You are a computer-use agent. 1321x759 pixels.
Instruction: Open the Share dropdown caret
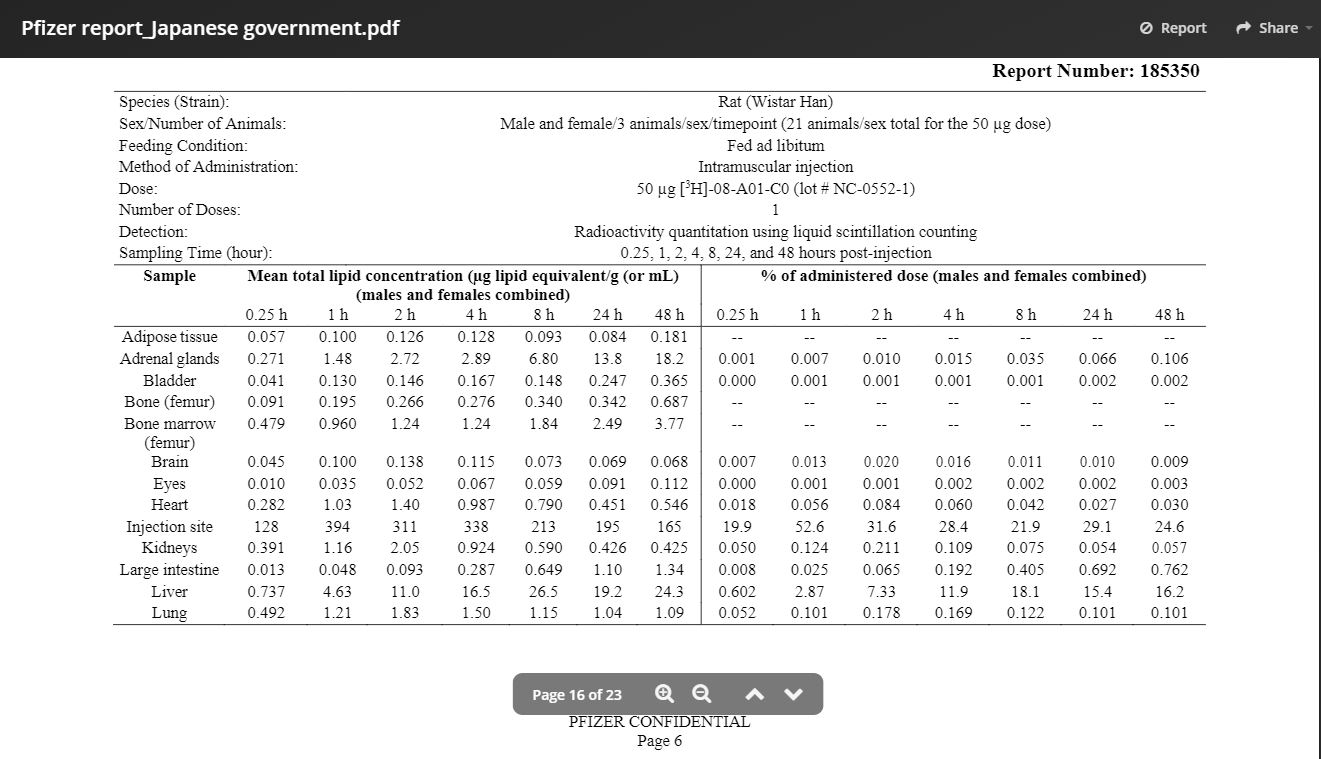click(x=1309, y=29)
